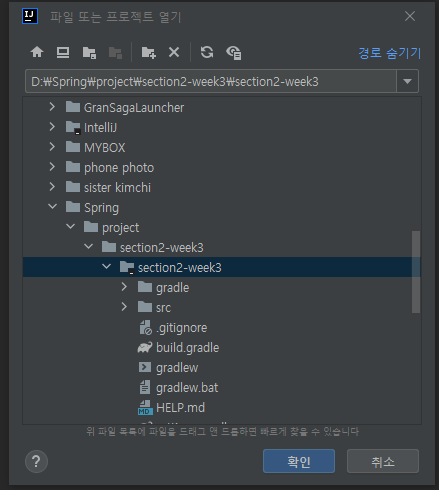Expand the src folder
439x490 pixels.
click(124, 307)
